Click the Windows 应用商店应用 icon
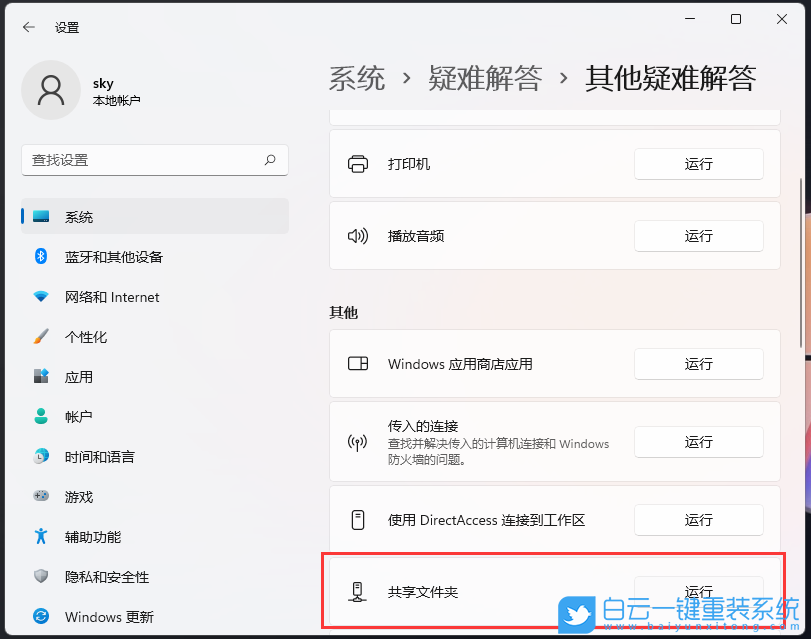This screenshot has width=811, height=639. (x=357, y=364)
